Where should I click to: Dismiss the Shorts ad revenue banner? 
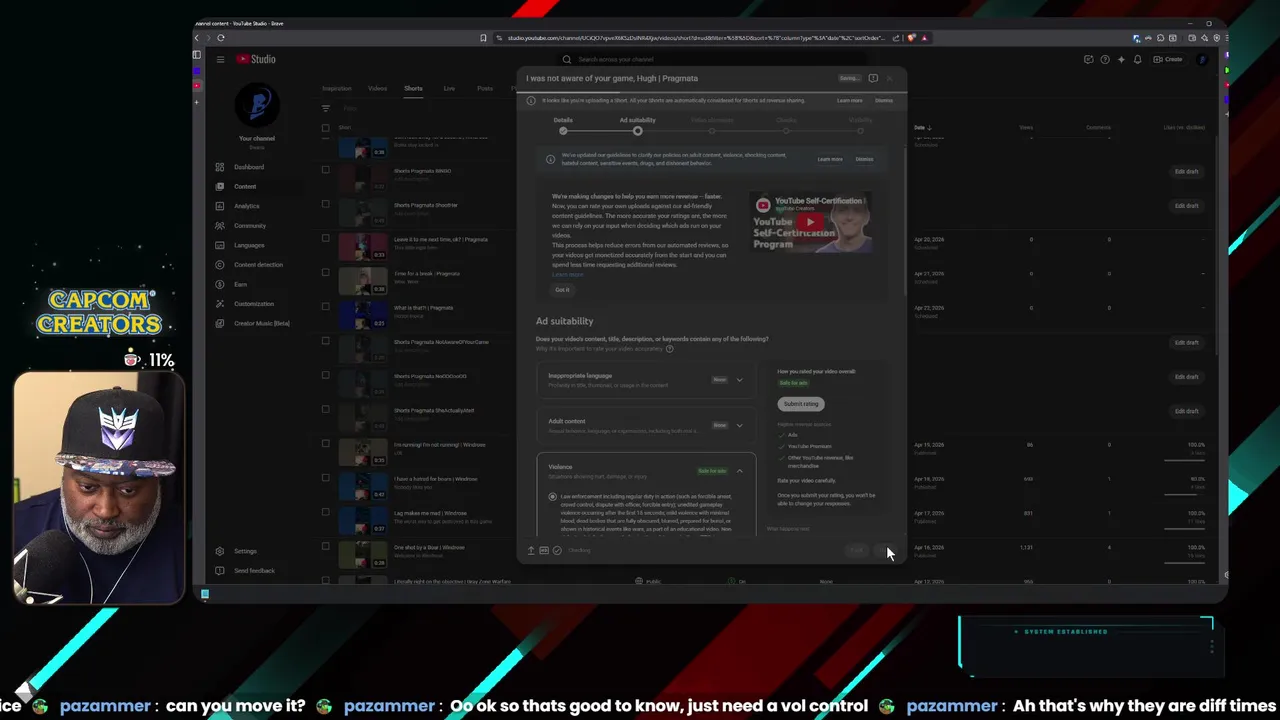coord(884,101)
